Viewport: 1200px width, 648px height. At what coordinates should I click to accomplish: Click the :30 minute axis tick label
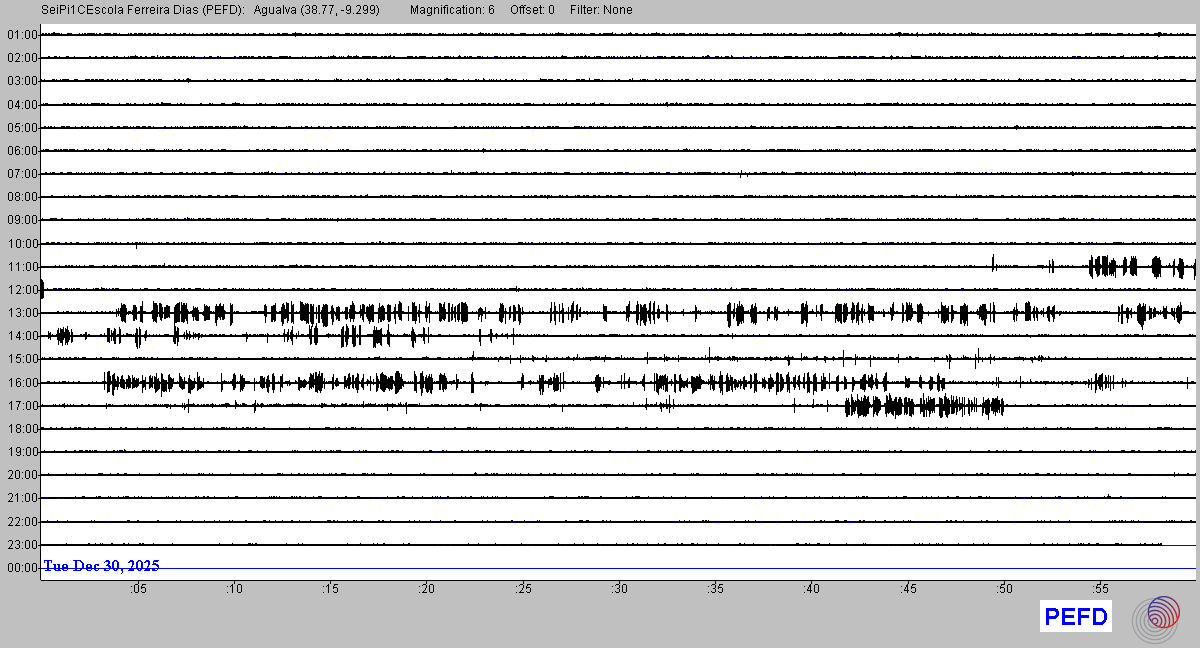[x=619, y=589]
